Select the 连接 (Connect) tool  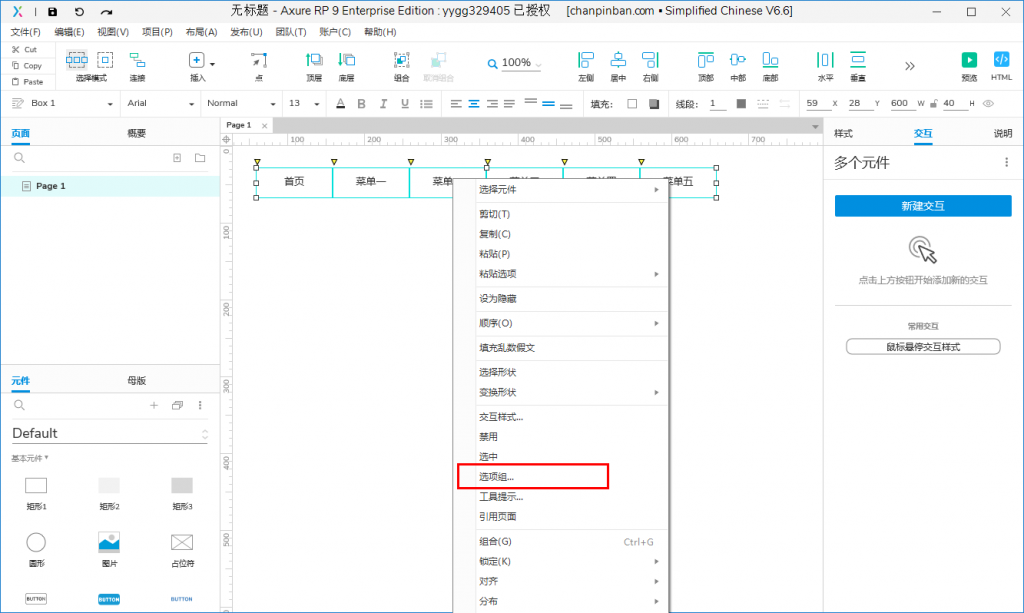[137, 64]
